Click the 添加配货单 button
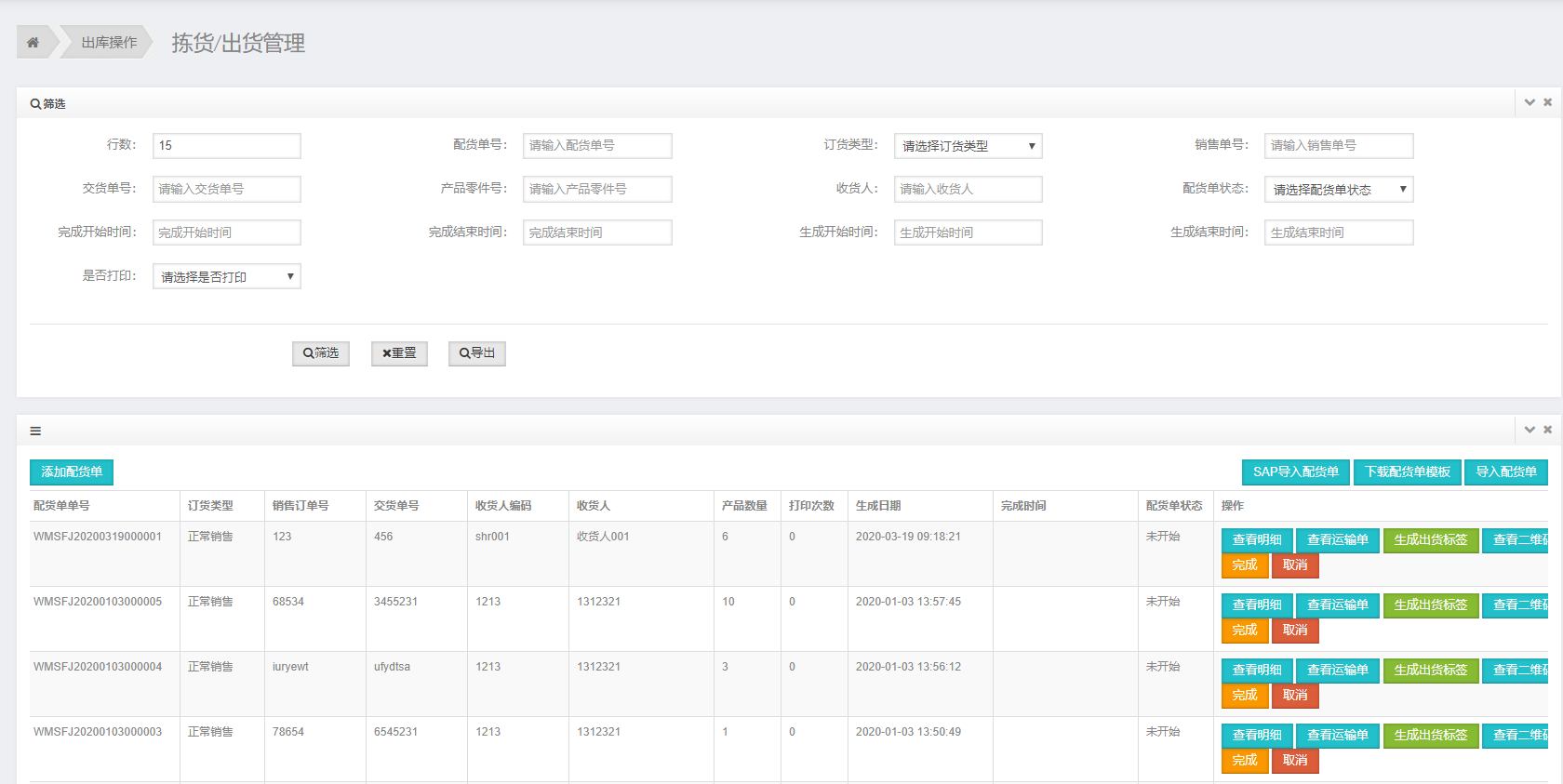1563x784 pixels. pos(72,472)
